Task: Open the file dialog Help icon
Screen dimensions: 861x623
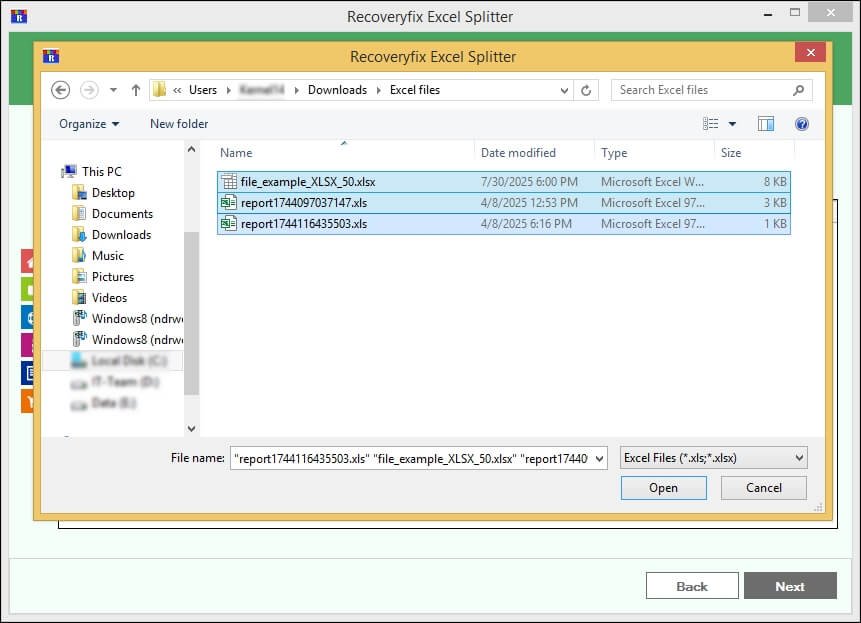Action: 802,124
